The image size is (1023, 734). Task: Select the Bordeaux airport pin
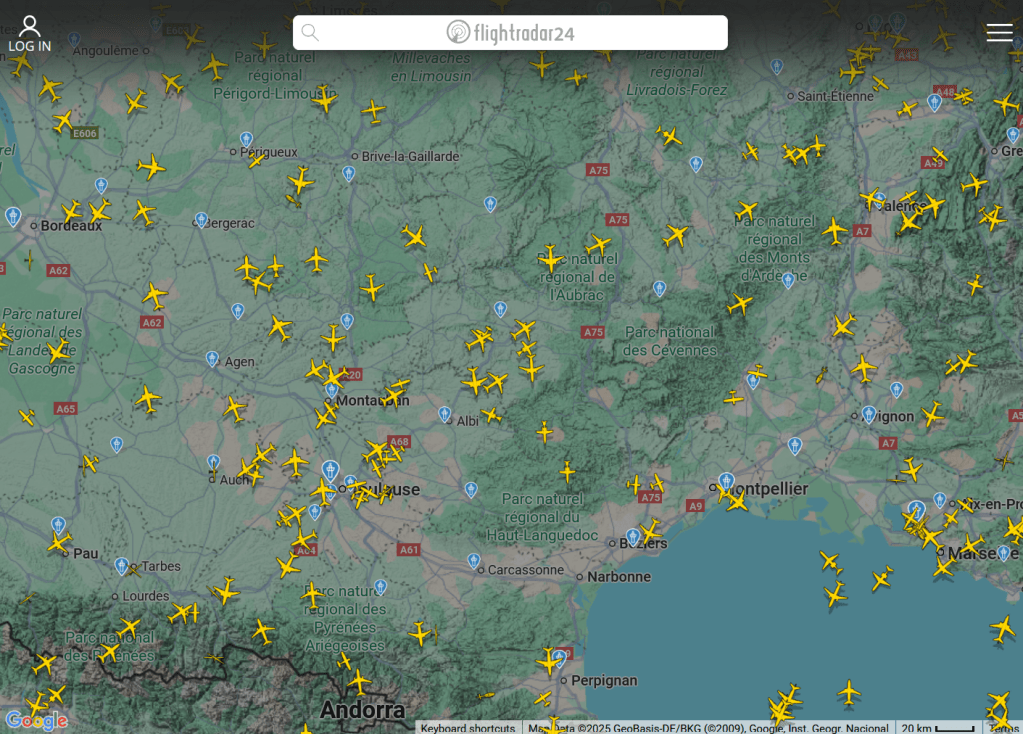13,215
